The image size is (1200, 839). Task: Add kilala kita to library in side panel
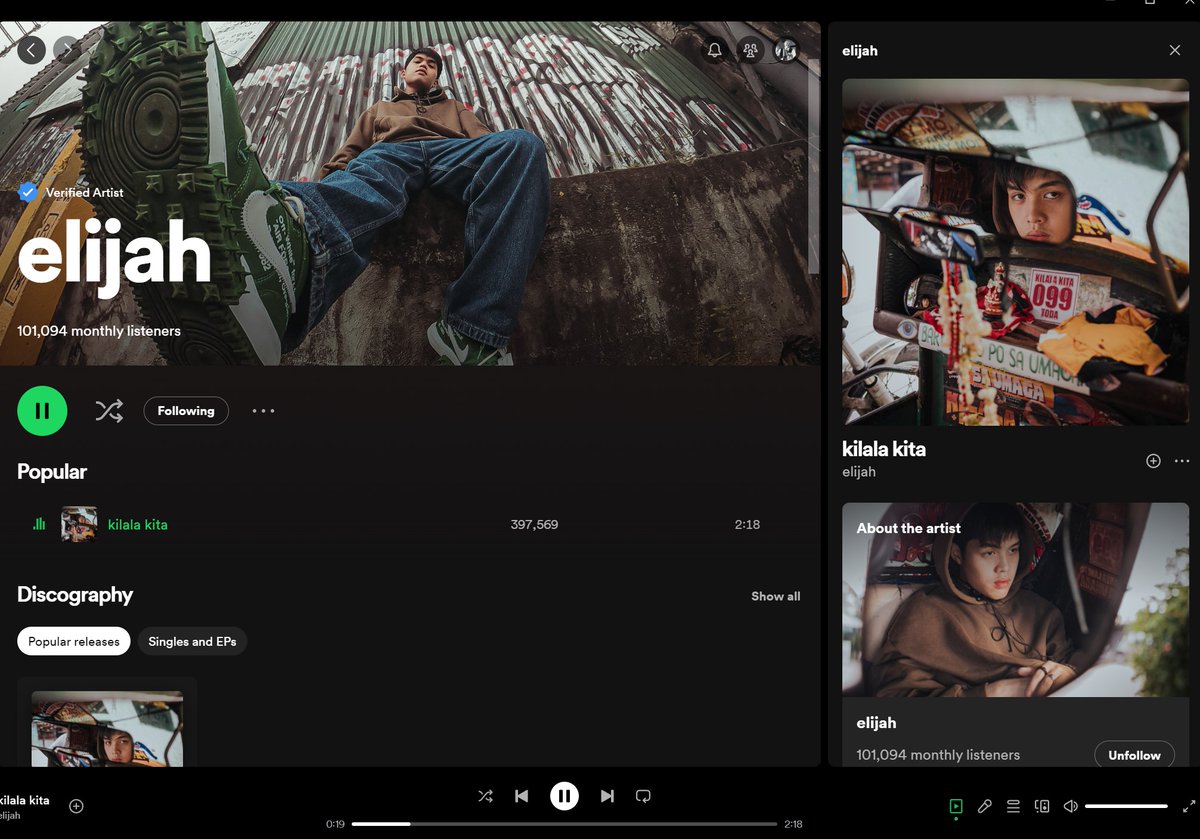pyautogui.click(x=1153, y=461)
